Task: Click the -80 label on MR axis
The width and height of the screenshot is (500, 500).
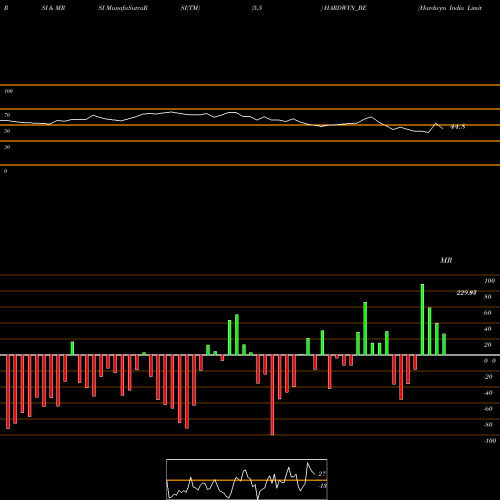Action: coord(488,425)
